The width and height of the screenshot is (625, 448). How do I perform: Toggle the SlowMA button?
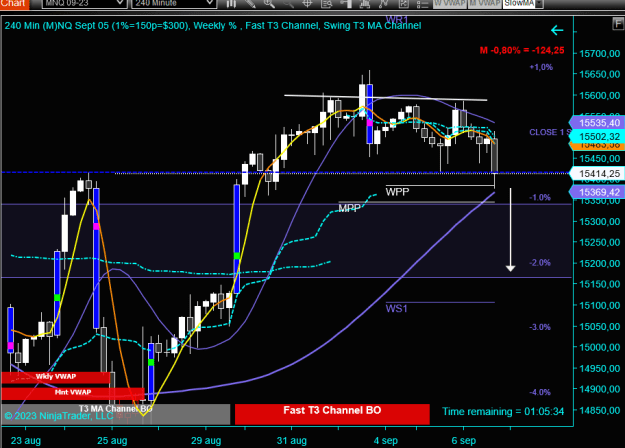point(519,4)
